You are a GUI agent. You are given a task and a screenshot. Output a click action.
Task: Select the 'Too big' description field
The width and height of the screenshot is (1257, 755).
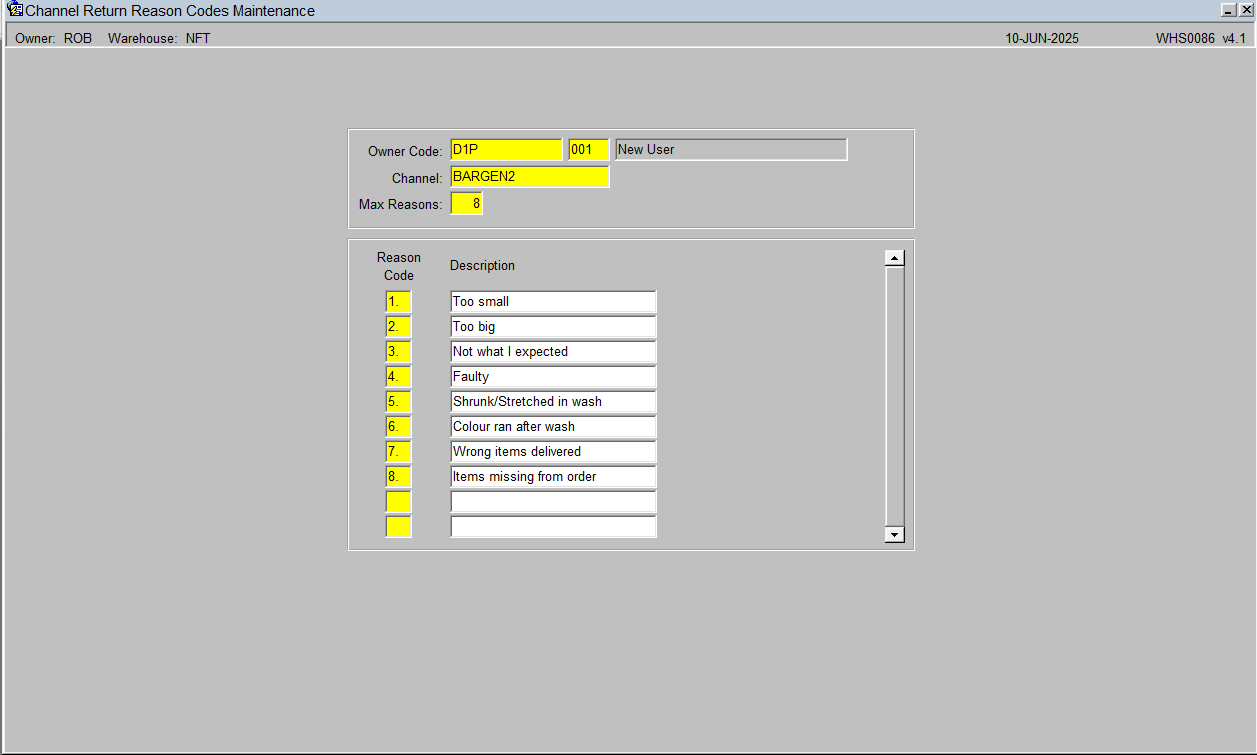(x=553, y=327)
